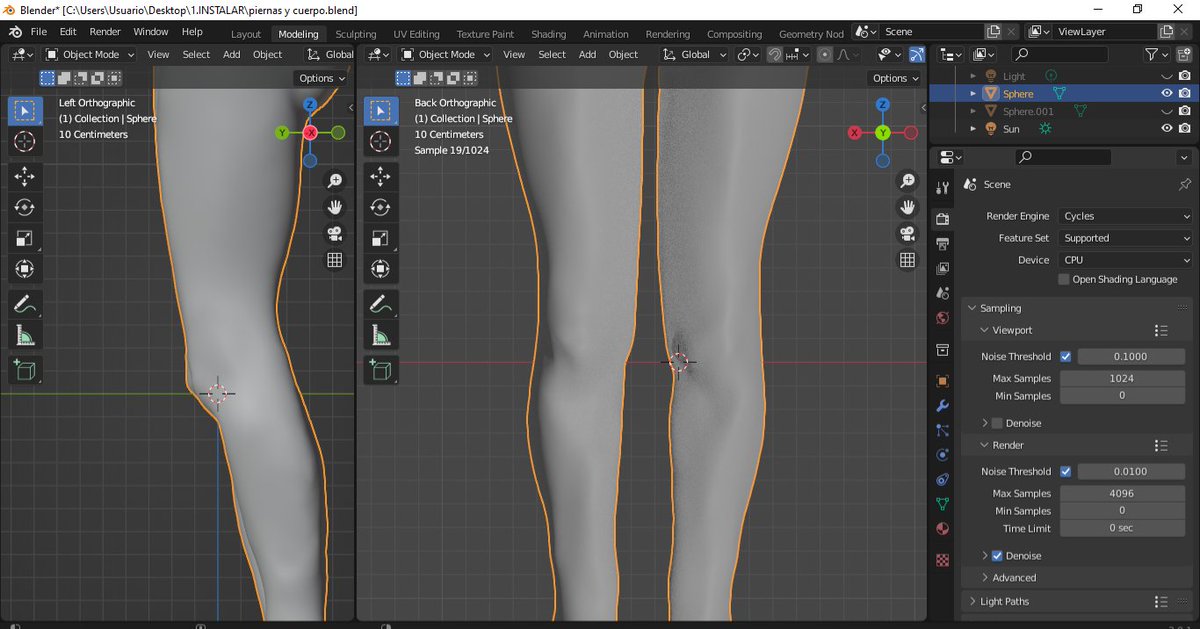Click the Options button in the left viewport
The image size is (1200, 629).
click(x=321, y=78)
